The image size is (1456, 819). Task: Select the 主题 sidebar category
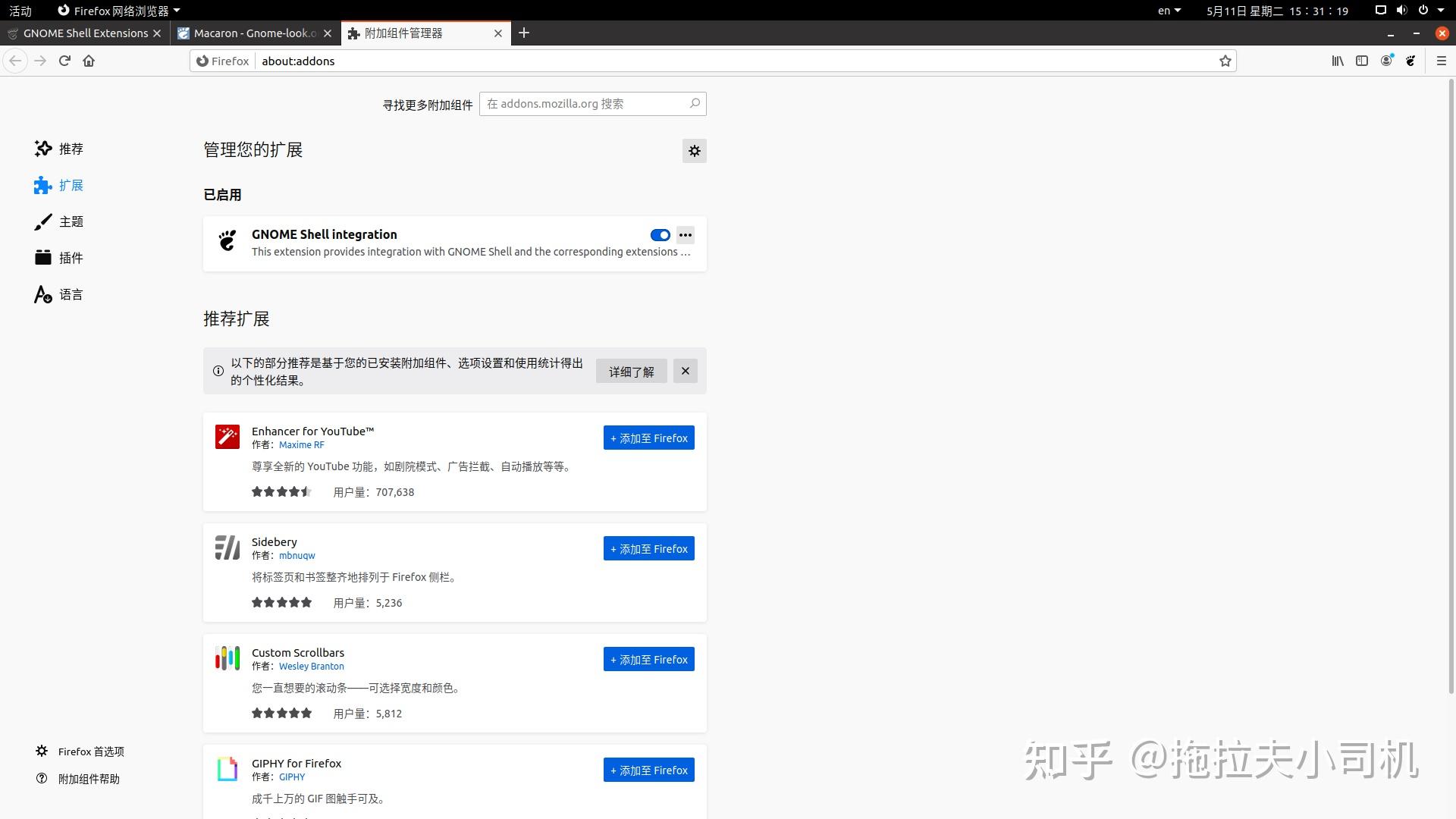coord(59,221)
